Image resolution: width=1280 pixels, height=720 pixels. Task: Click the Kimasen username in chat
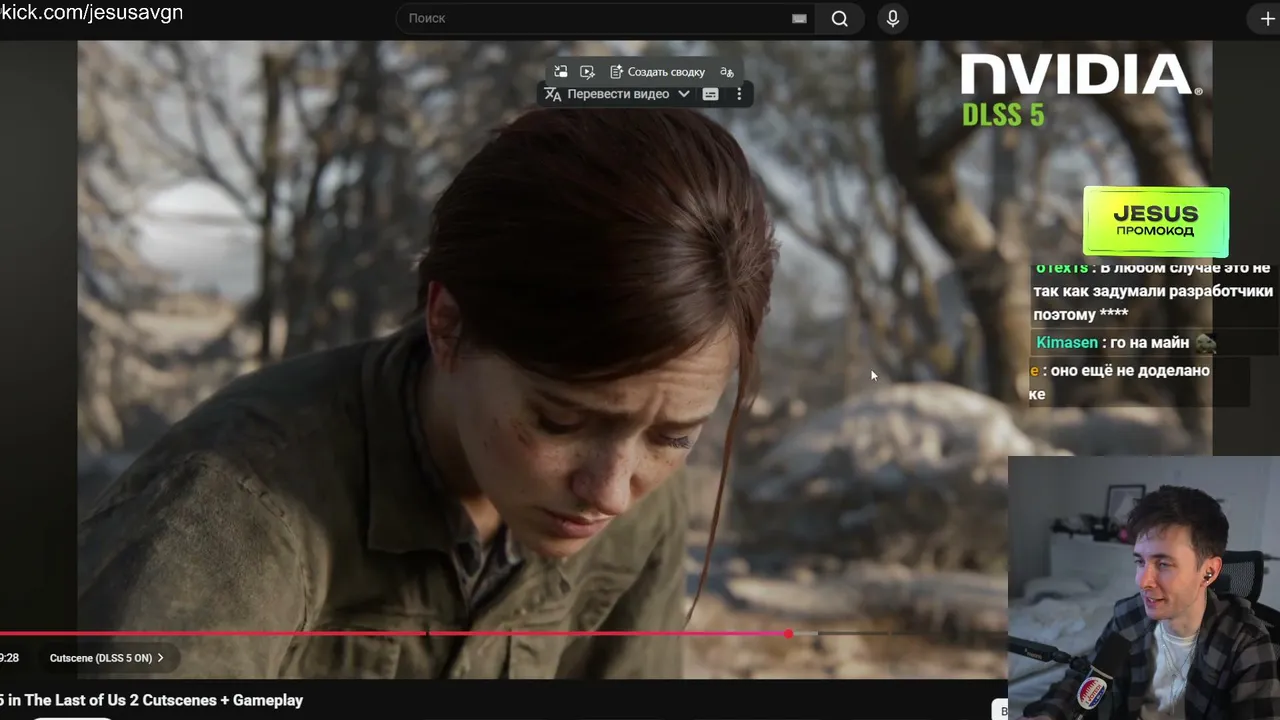(1066, 342)
